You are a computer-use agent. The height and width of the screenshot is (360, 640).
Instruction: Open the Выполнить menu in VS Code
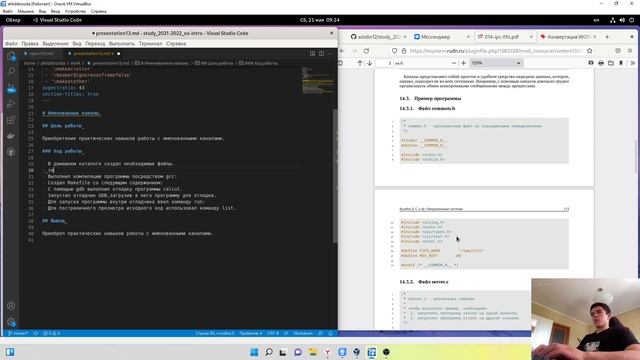tap(122, 43)
